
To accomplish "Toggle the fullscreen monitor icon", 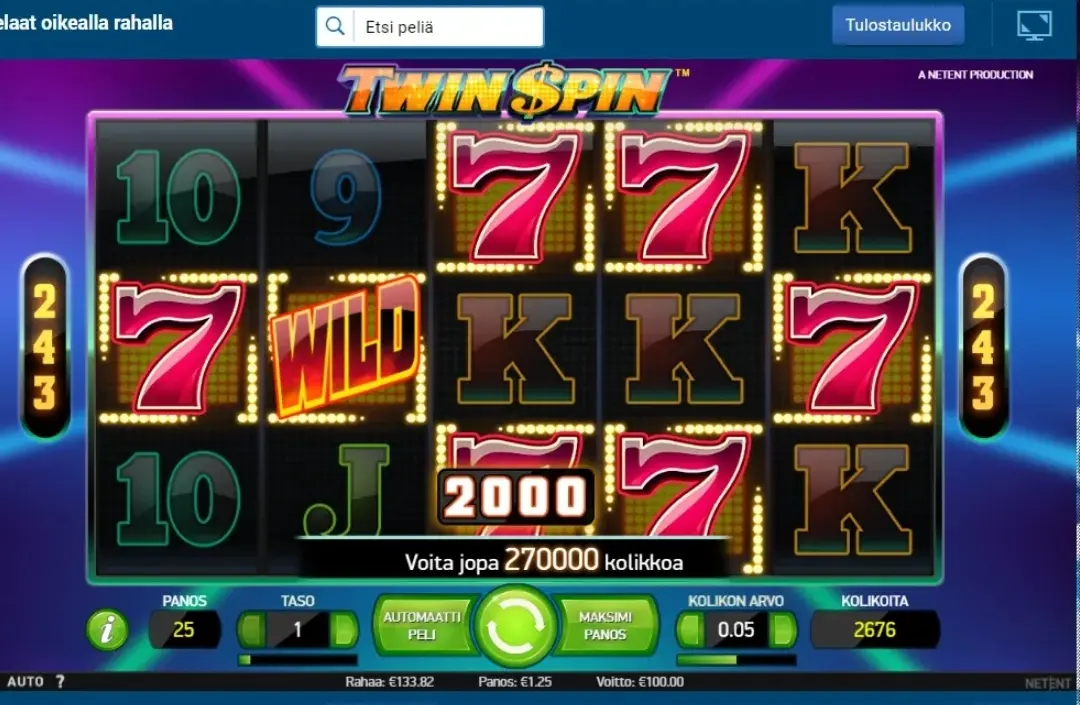I will pos(1035,25).
